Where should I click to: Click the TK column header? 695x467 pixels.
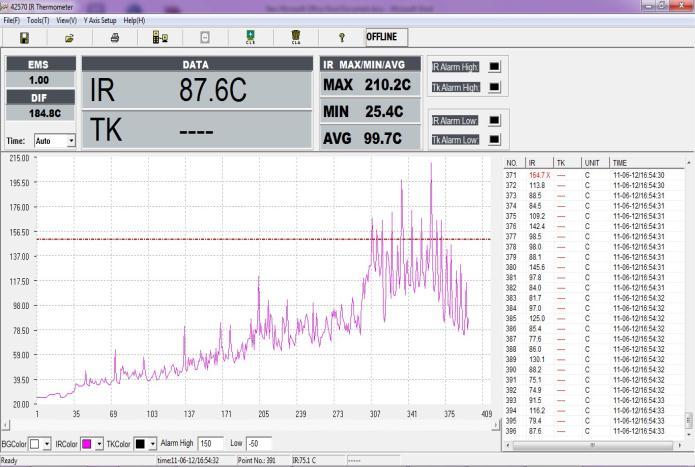click(x=567, y=163)
